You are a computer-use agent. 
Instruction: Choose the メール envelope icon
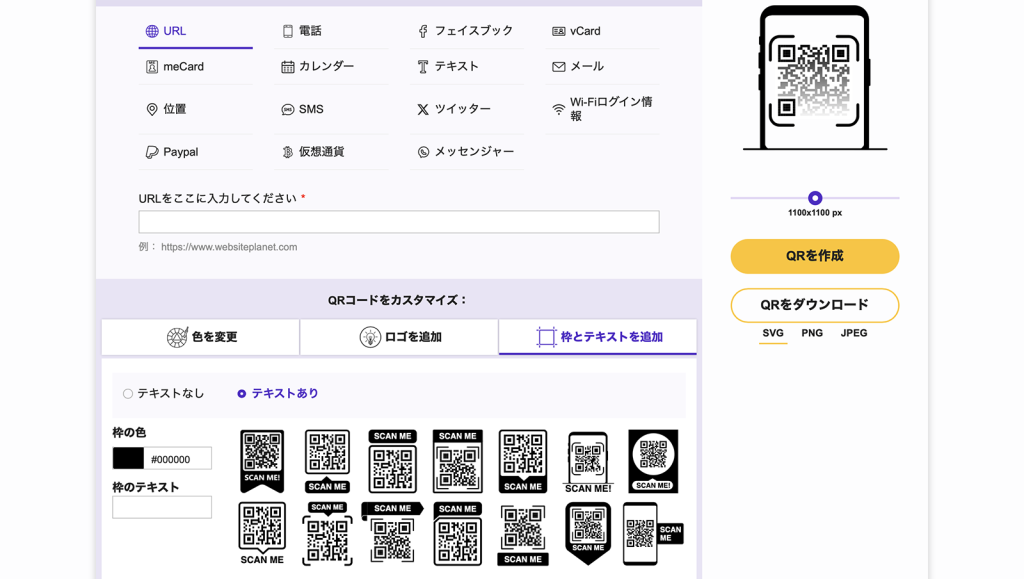558,67
